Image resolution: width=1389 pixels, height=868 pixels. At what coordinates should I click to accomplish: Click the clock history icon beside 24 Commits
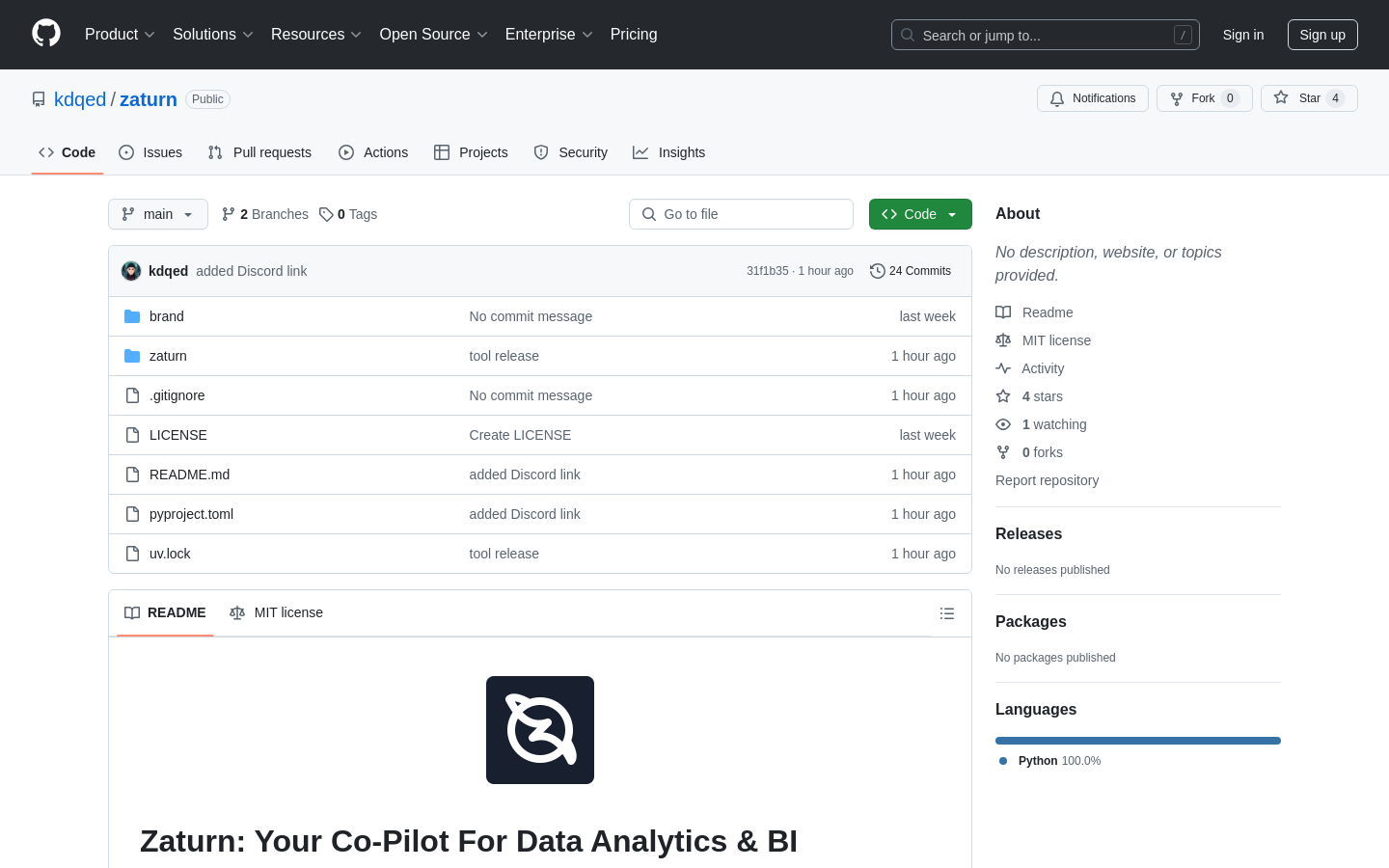pyautogui.click(x=878, y=271)
